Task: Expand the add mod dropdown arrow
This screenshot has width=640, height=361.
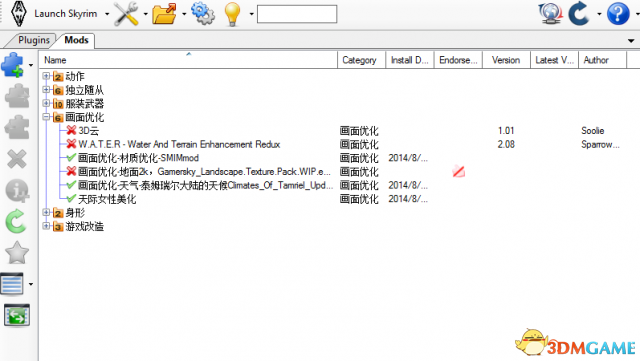Action: tap(31, 65)
